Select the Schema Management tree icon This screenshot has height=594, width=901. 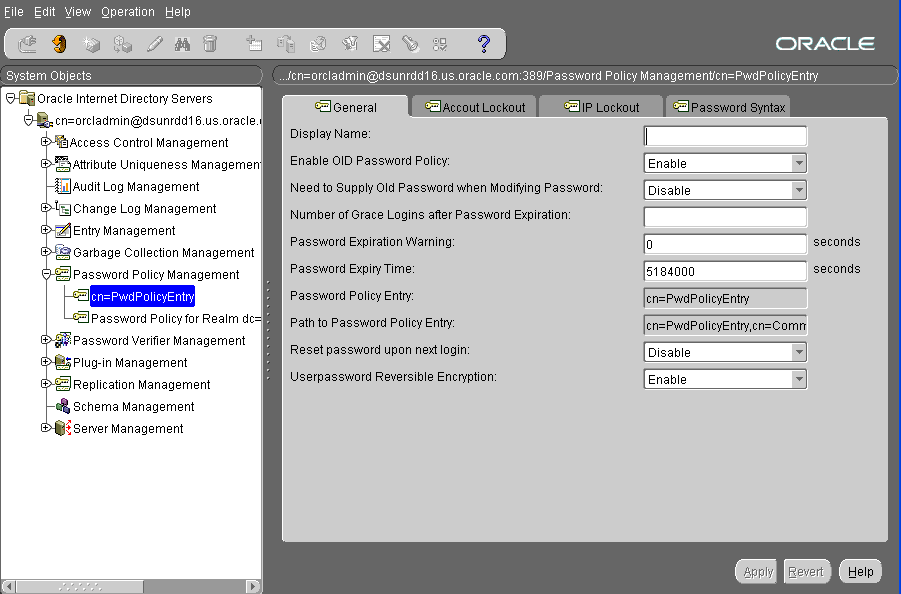pos(62,407)
